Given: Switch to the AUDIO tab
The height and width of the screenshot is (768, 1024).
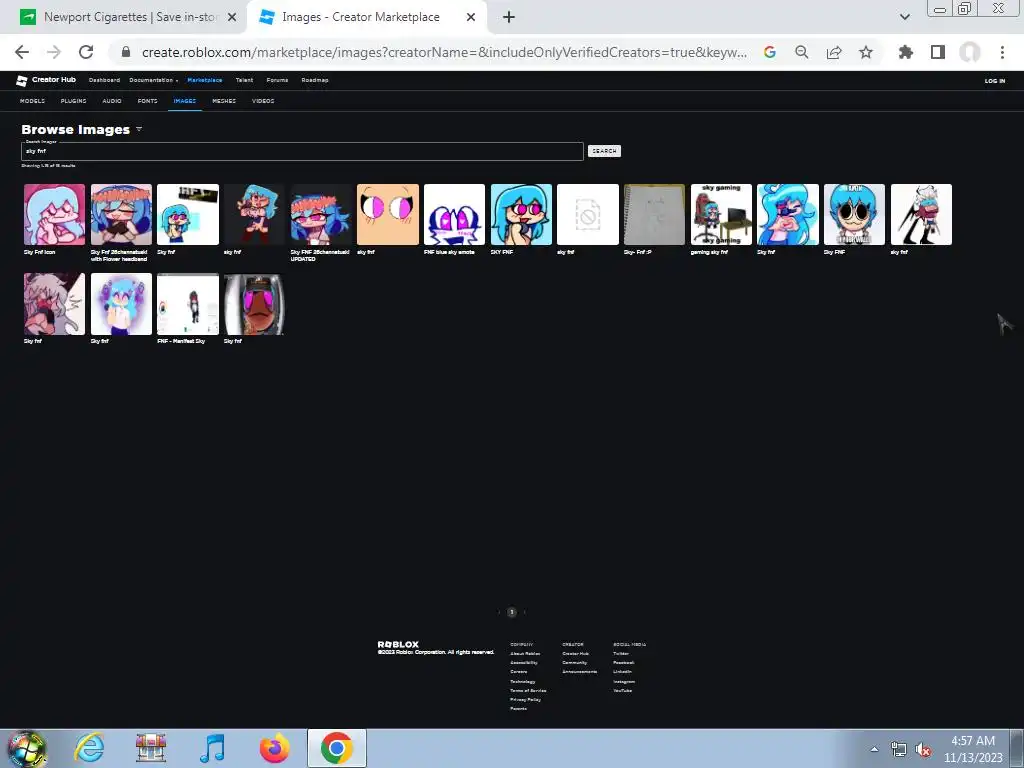Looking at the screenshot, I should coord(112,101).
